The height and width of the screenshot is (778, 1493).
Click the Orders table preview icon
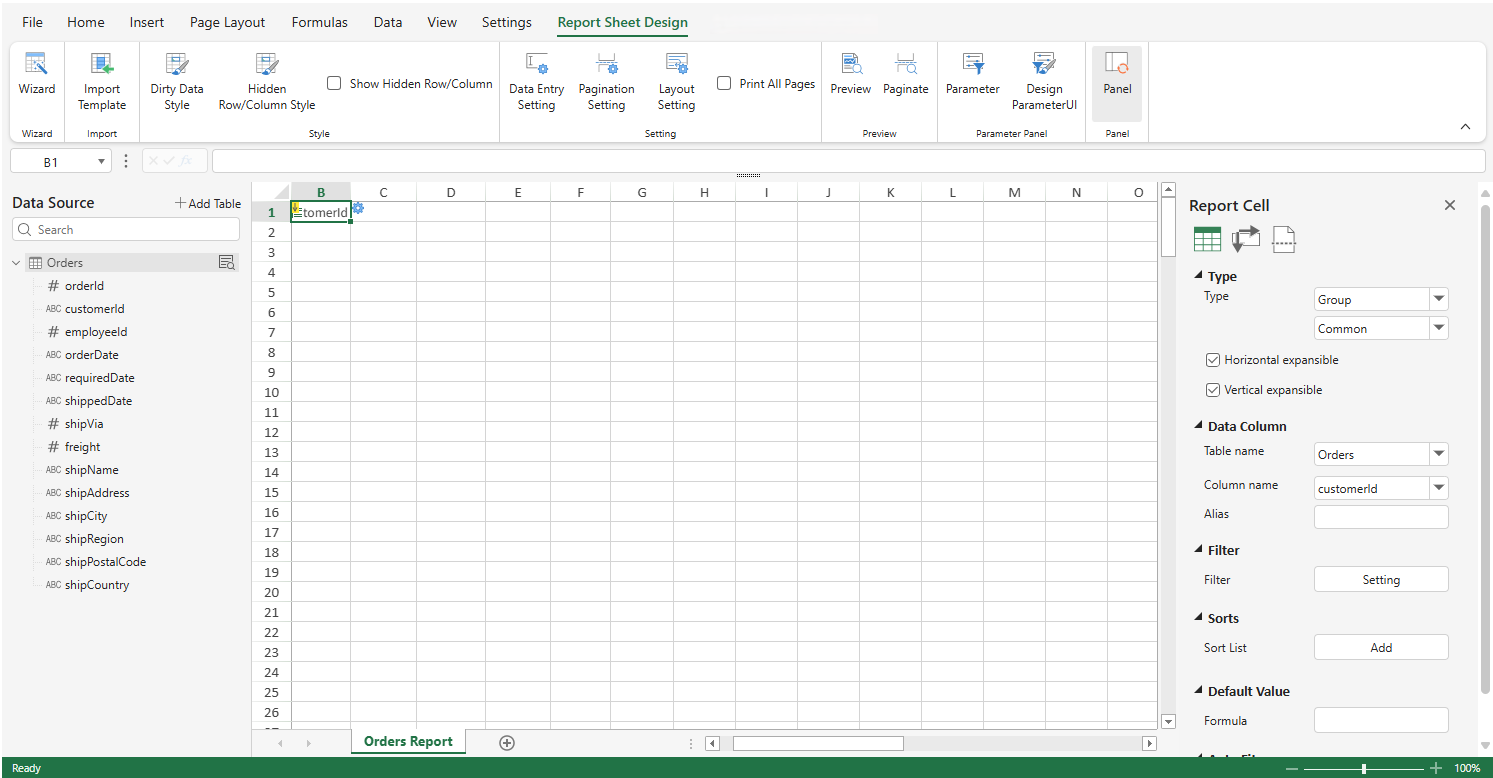(x=227, y=263)
